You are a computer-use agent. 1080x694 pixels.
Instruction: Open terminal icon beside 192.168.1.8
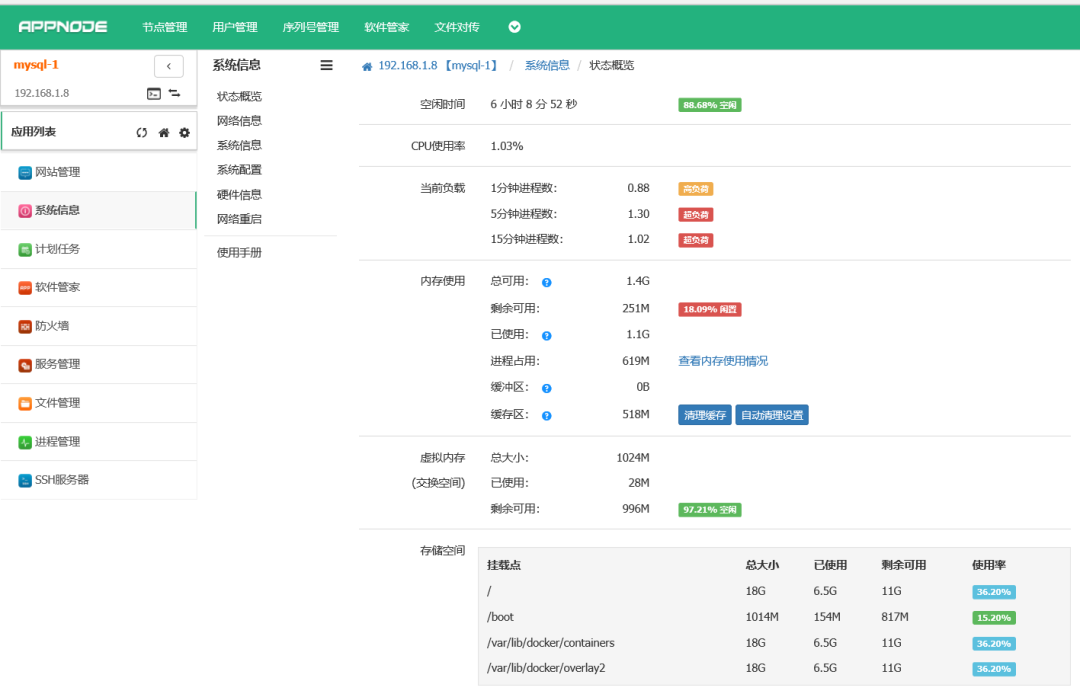coord(154,94)
